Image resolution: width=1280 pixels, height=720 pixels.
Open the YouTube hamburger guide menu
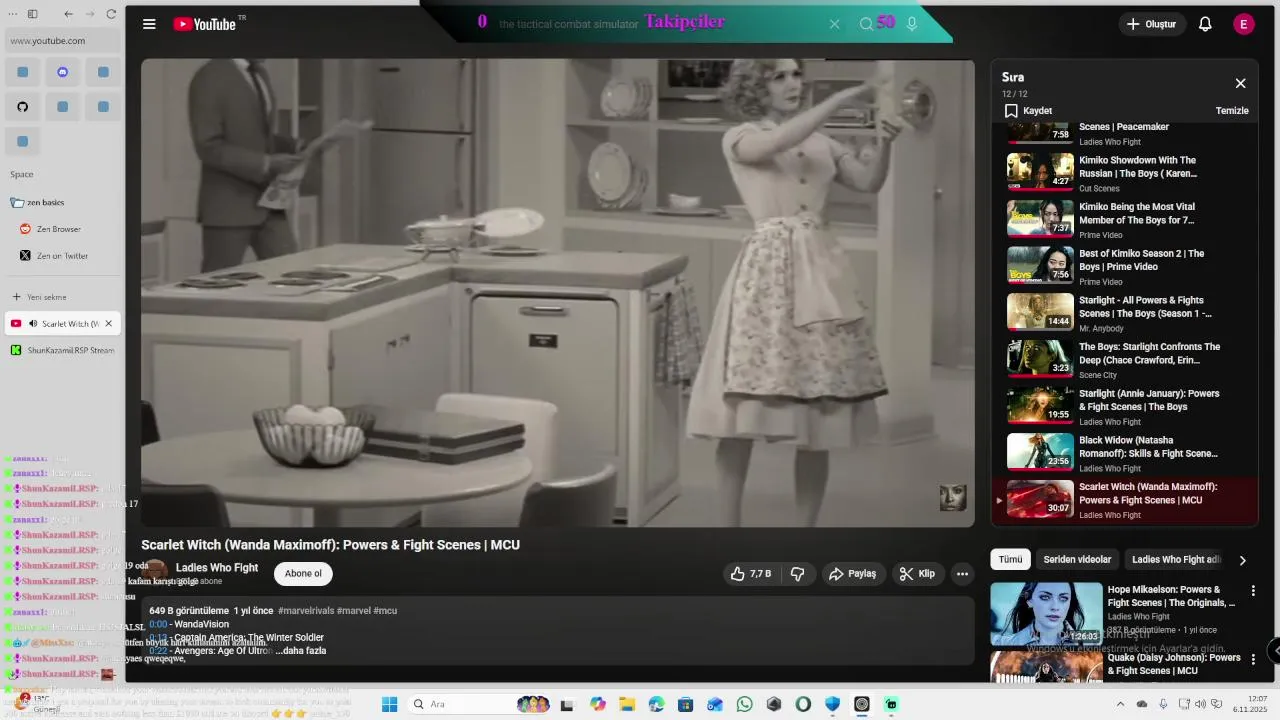pyautogui.click(x=149, y=24)
